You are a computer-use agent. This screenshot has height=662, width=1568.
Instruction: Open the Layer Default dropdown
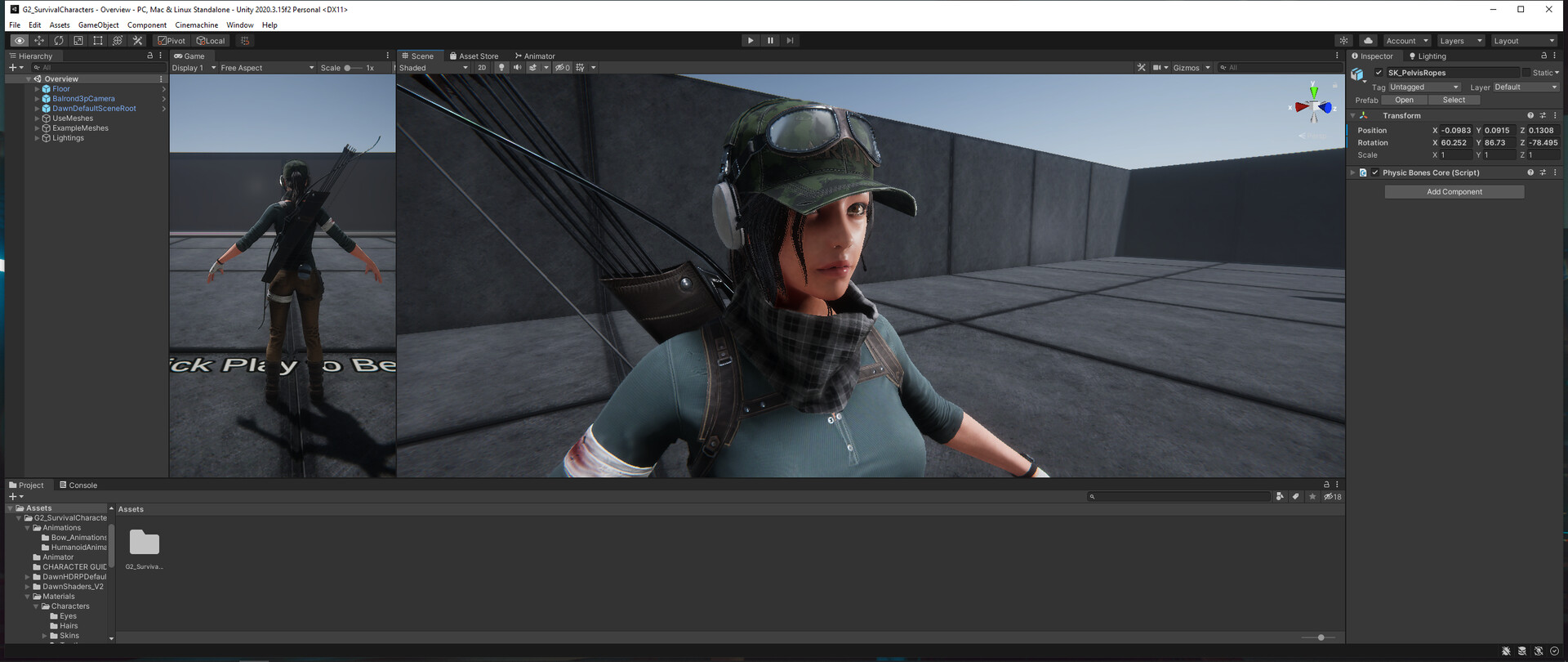1526,87
